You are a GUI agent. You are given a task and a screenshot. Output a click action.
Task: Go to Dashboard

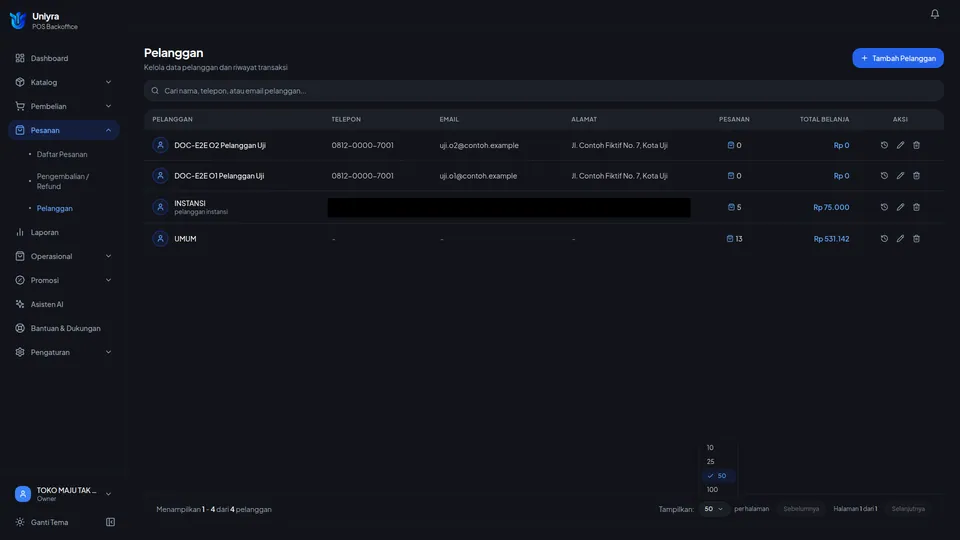click(x=64, y=58)
